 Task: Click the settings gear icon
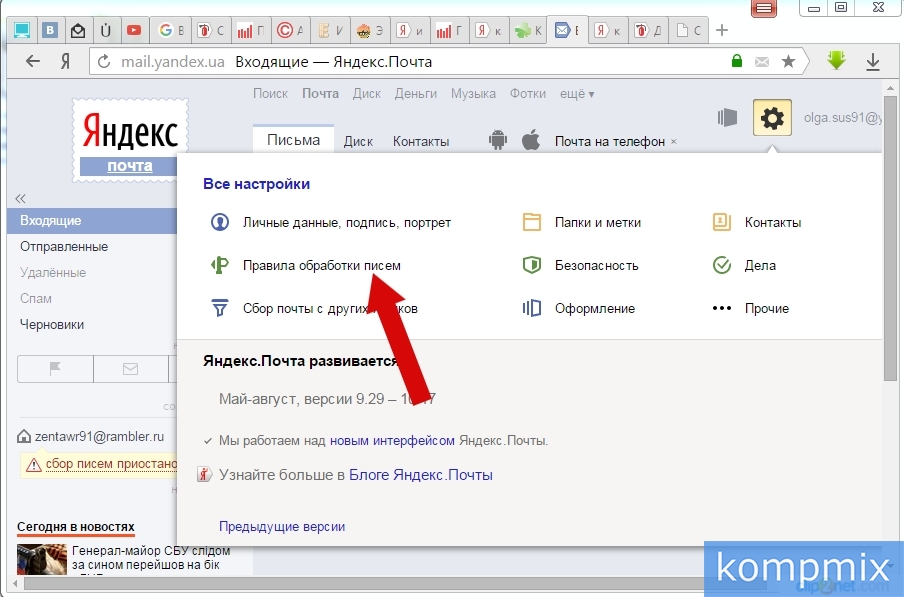pos(772,119)
